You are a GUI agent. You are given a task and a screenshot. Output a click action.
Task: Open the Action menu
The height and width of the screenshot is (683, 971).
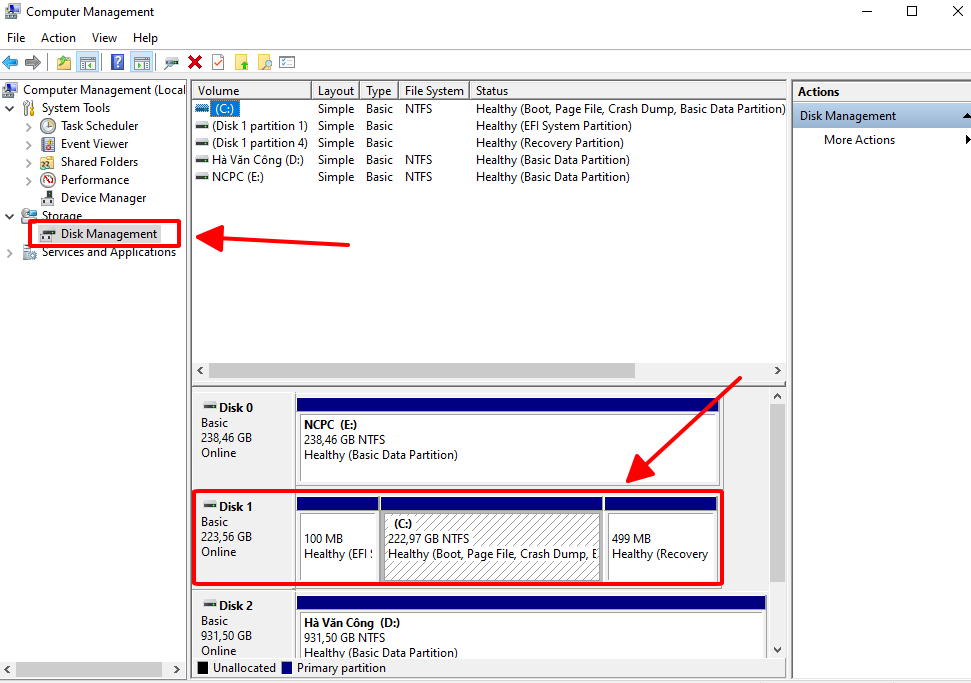point(58,38)
